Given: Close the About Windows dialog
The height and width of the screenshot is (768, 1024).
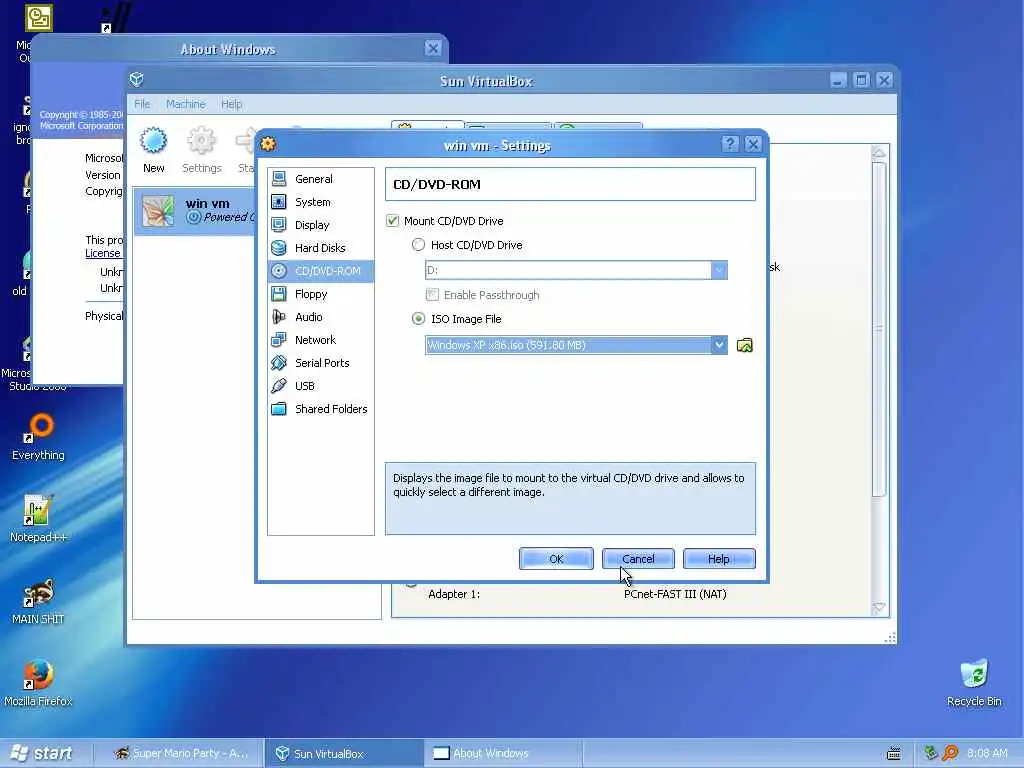Looking at the screenshot, I should pos(432,48).
